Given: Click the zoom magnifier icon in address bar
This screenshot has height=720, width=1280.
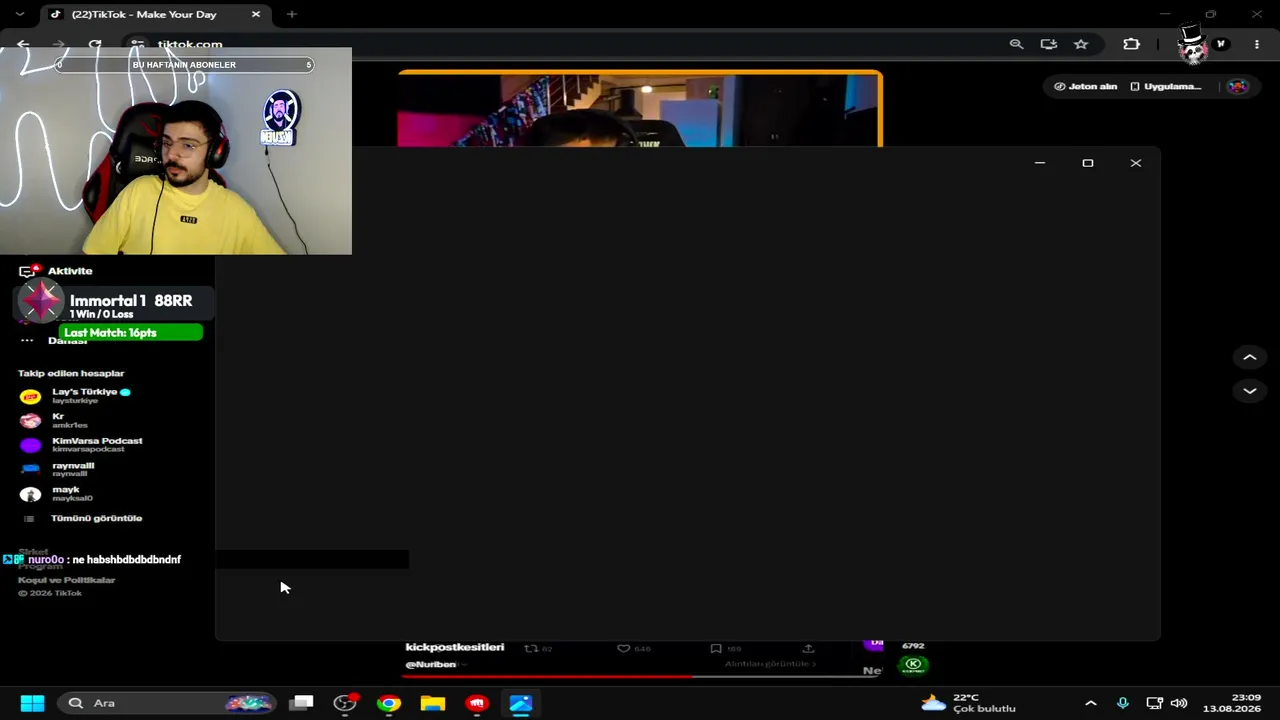Looking at the screenshot, I should (x=1016, y=44).
